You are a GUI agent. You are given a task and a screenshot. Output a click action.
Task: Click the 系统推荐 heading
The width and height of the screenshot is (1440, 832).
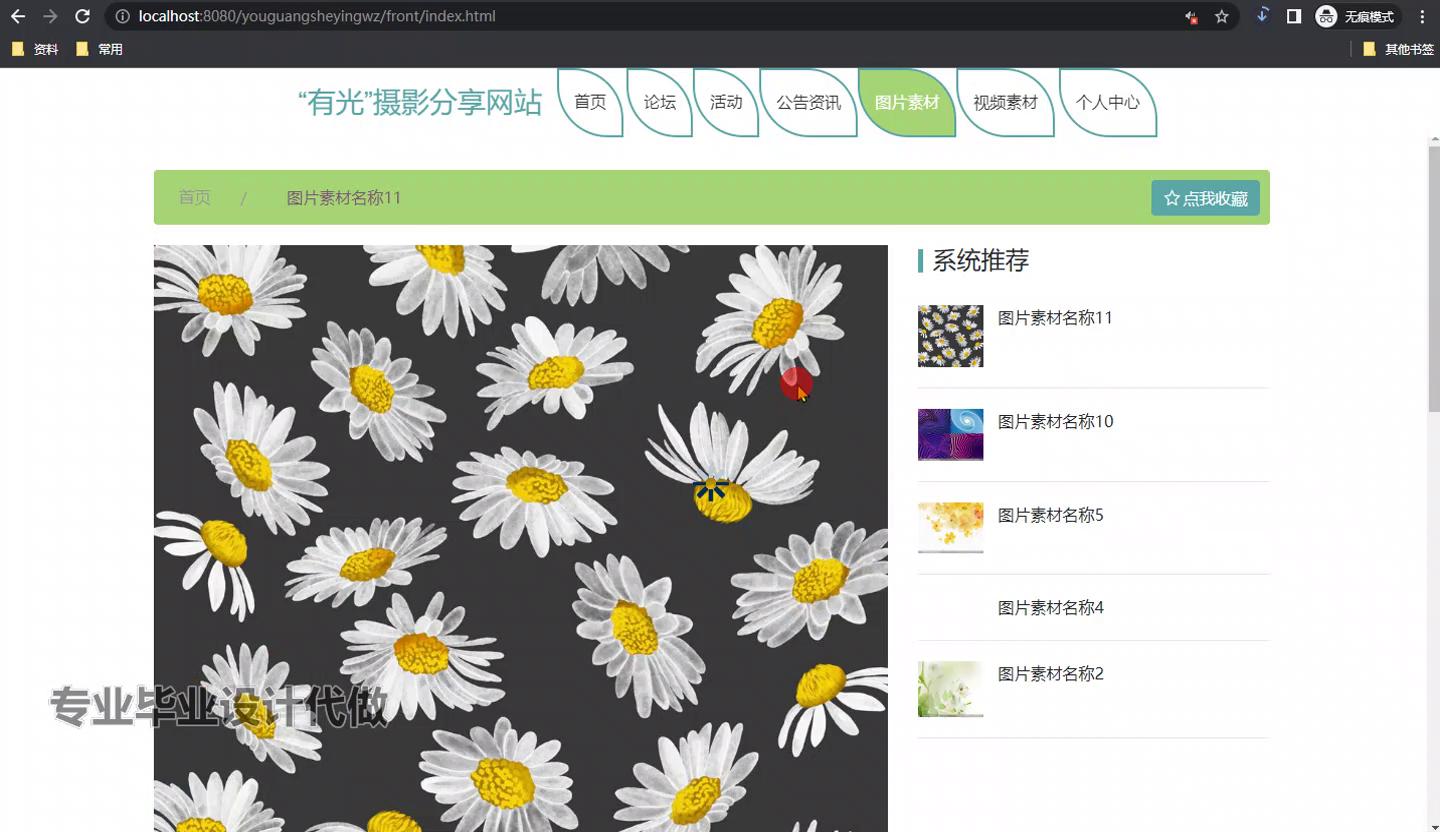pyautogui.click(x=981, y=260)
